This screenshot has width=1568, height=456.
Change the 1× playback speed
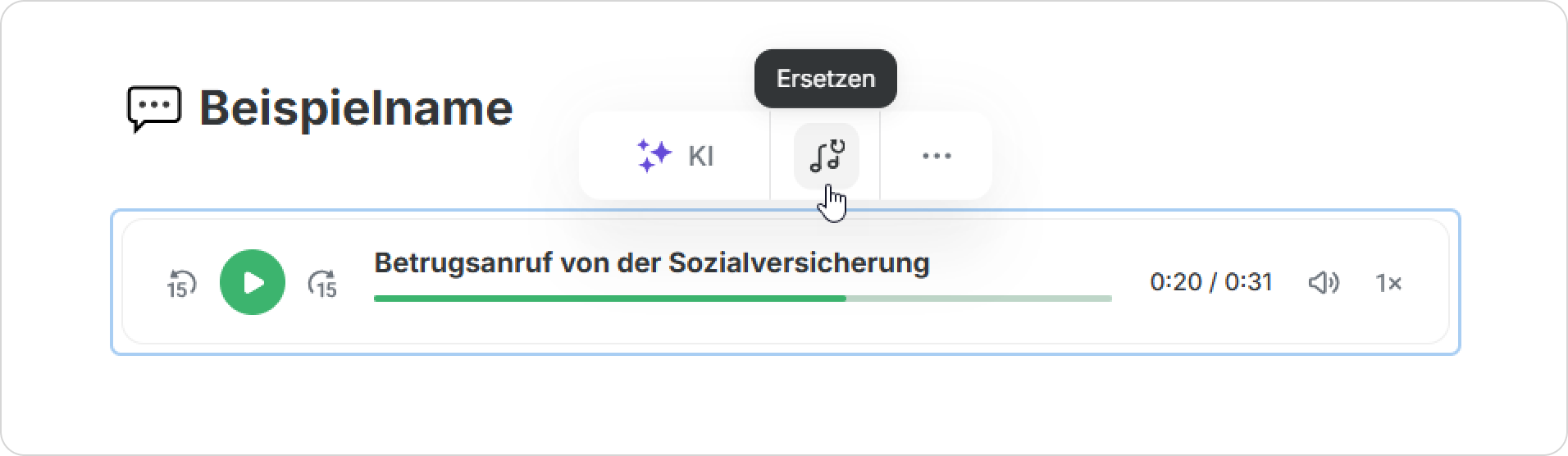point(1388,283)
